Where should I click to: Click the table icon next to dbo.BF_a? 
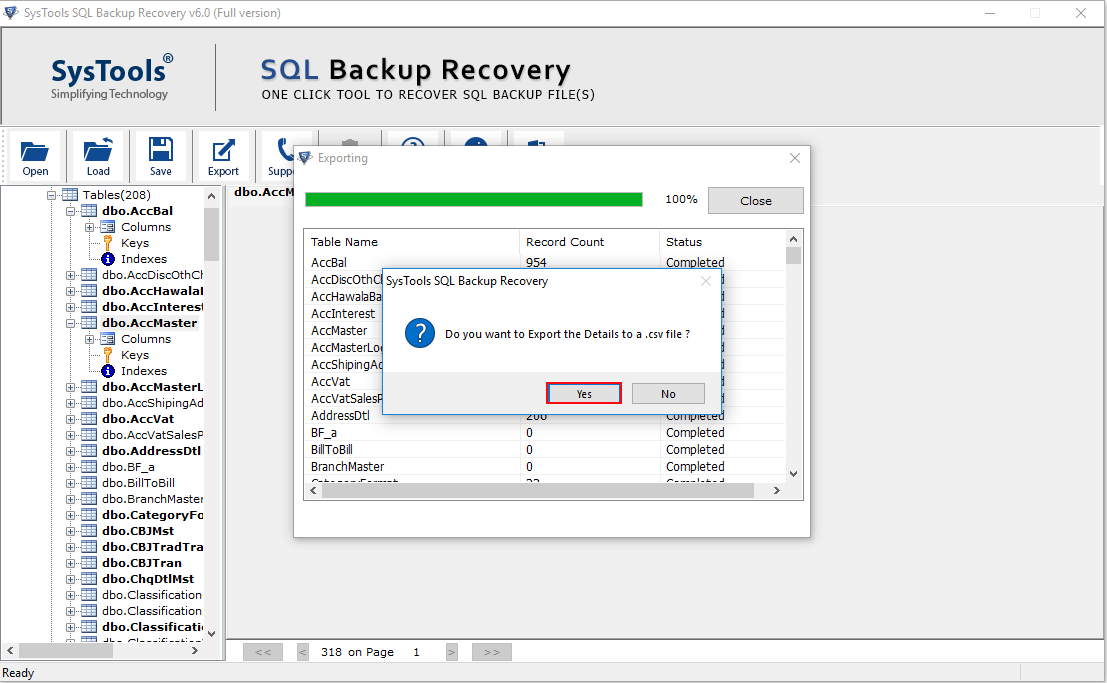pyautogui.click(x=89, y=467)
